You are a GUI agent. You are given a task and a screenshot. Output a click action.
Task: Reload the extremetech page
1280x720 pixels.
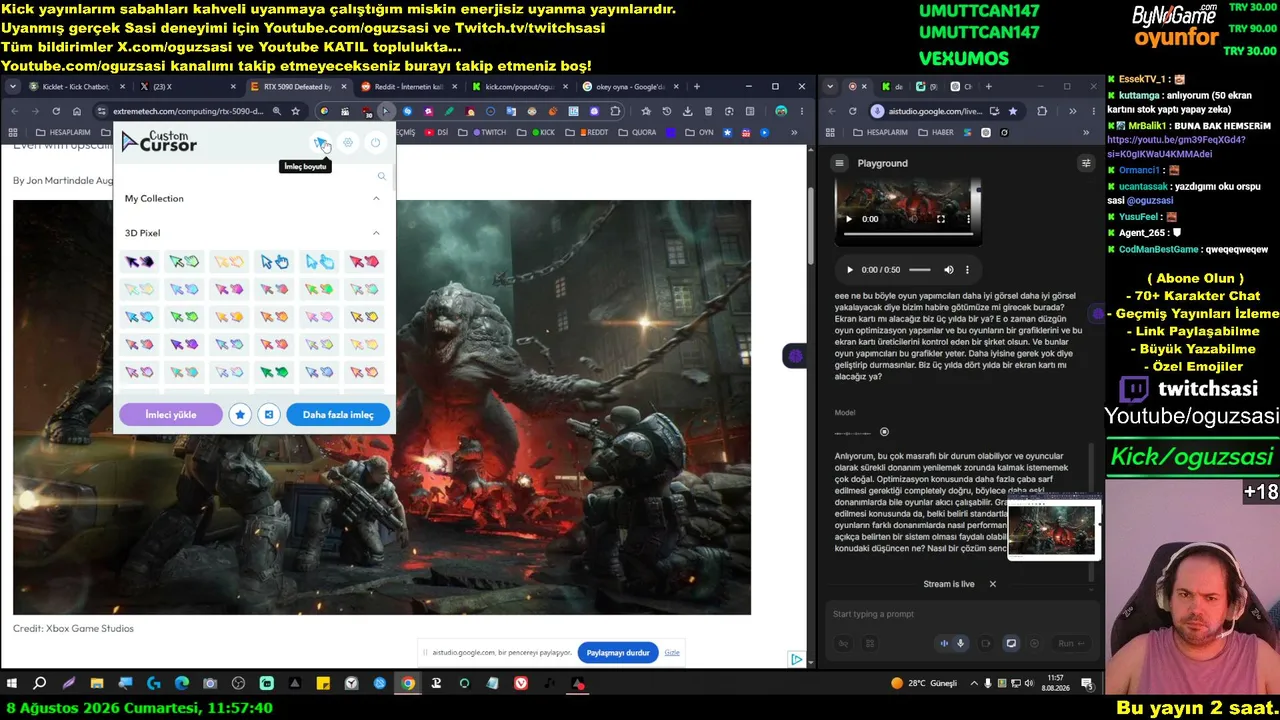[x=56, y=111]
